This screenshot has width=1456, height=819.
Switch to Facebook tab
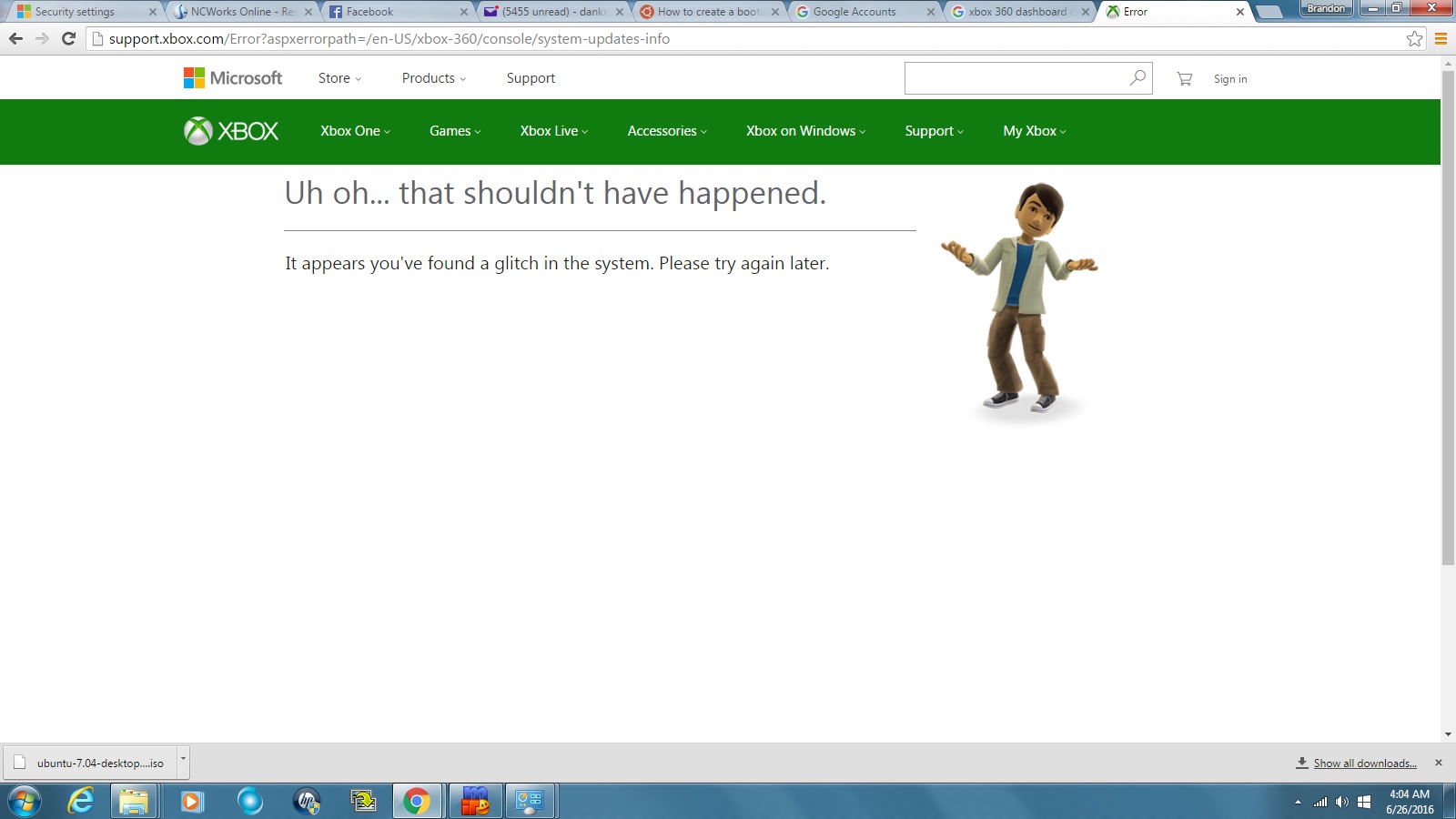399,12
